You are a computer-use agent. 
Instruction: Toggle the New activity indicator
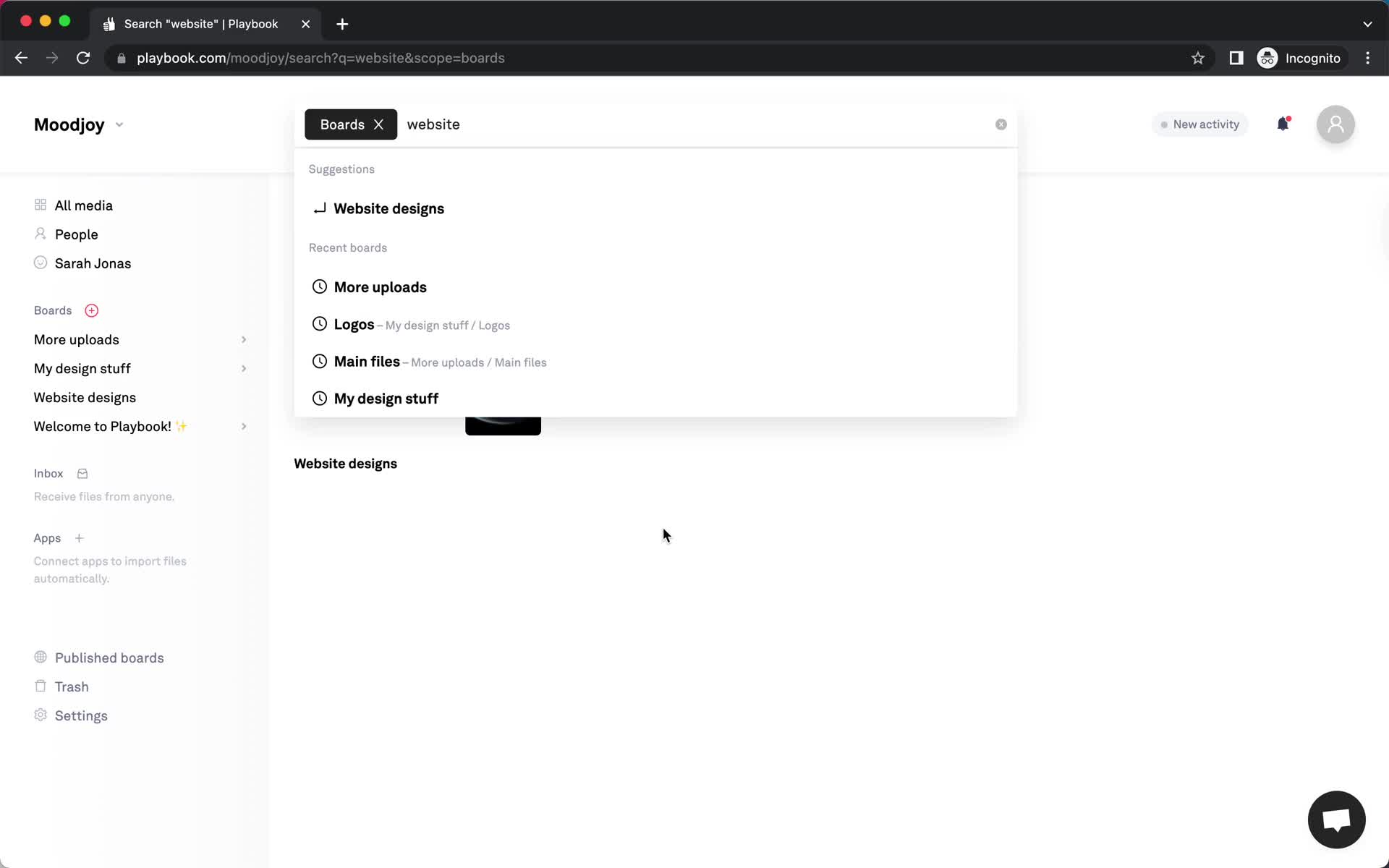1199,124
